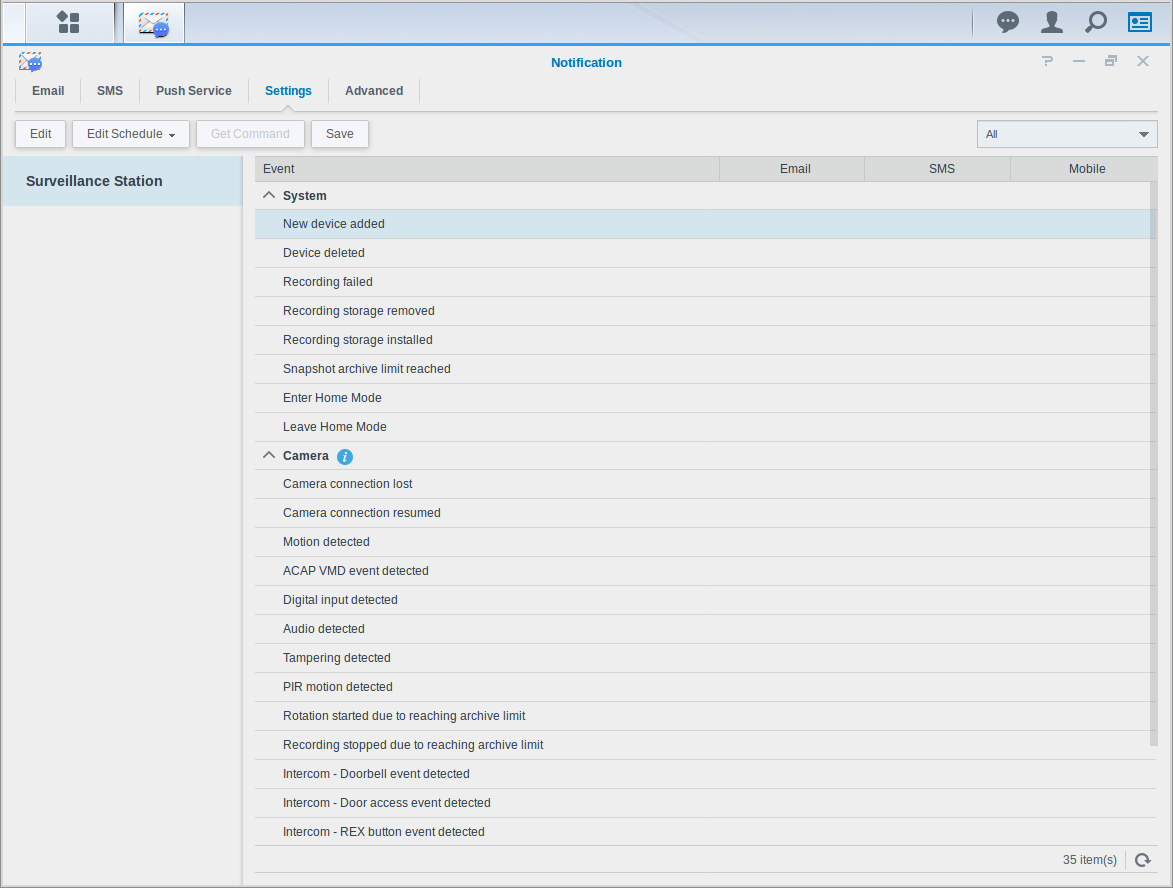The height and width of the screenshot is (888, 1173).
Task: Open the Advanced tab
Action: (x=374, y=91)
